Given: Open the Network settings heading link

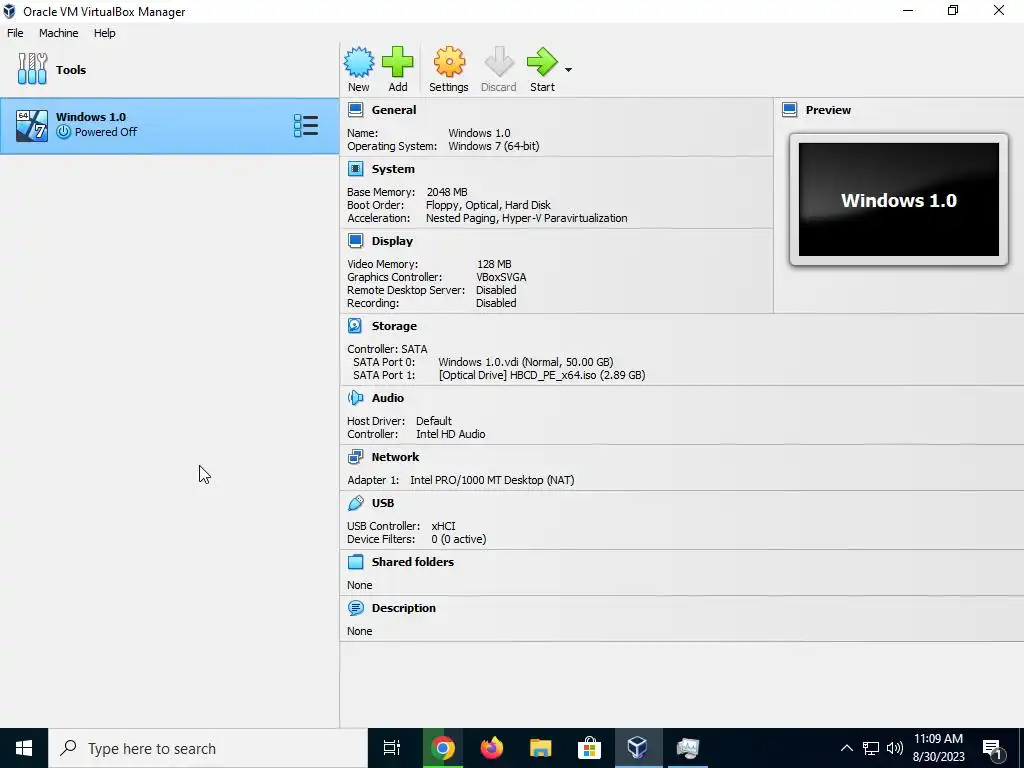Looking at the screenshot, I should [x=396, y=457].
